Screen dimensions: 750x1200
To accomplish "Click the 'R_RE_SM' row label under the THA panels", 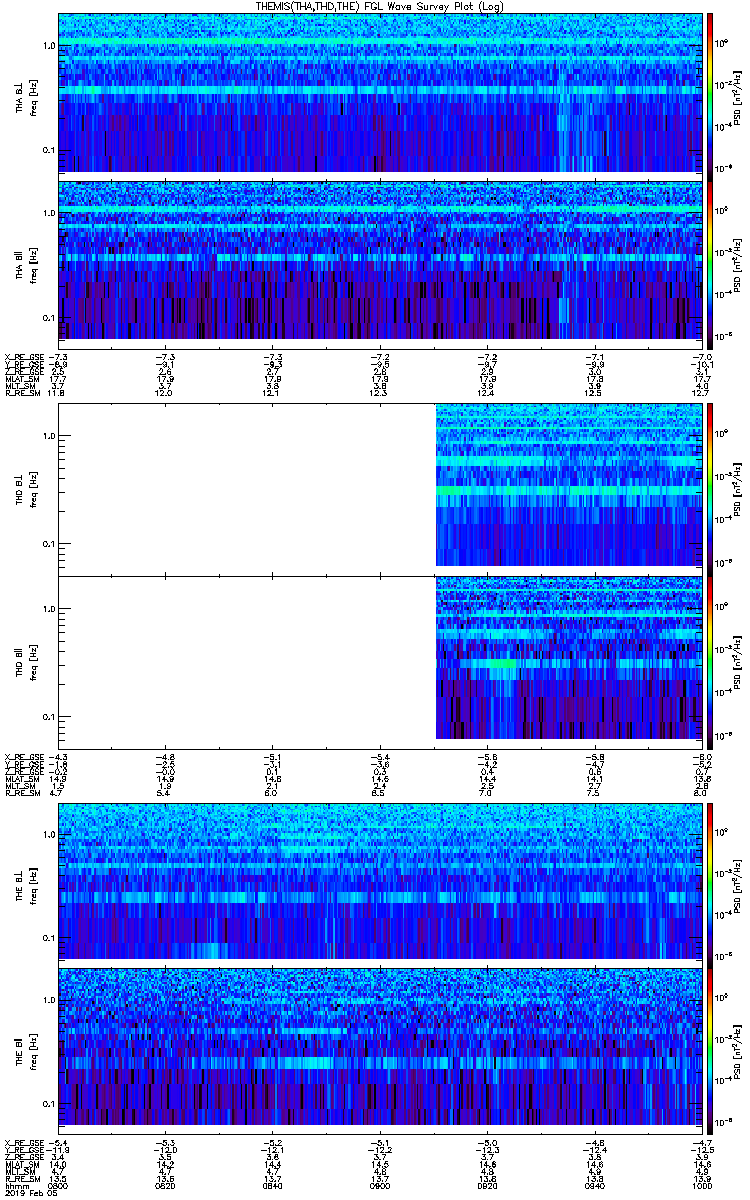I will (x=21, y=394).
